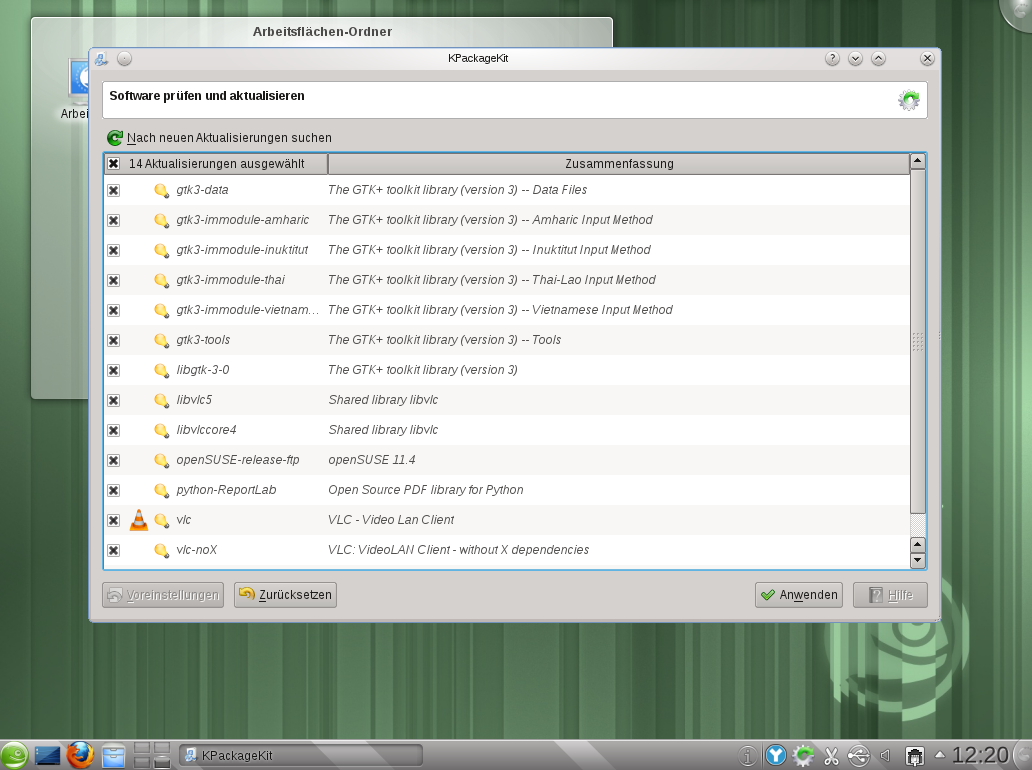Toggle the libvlc5 package checkbox
Screen dimensions: 1032x770
point(114,400)
